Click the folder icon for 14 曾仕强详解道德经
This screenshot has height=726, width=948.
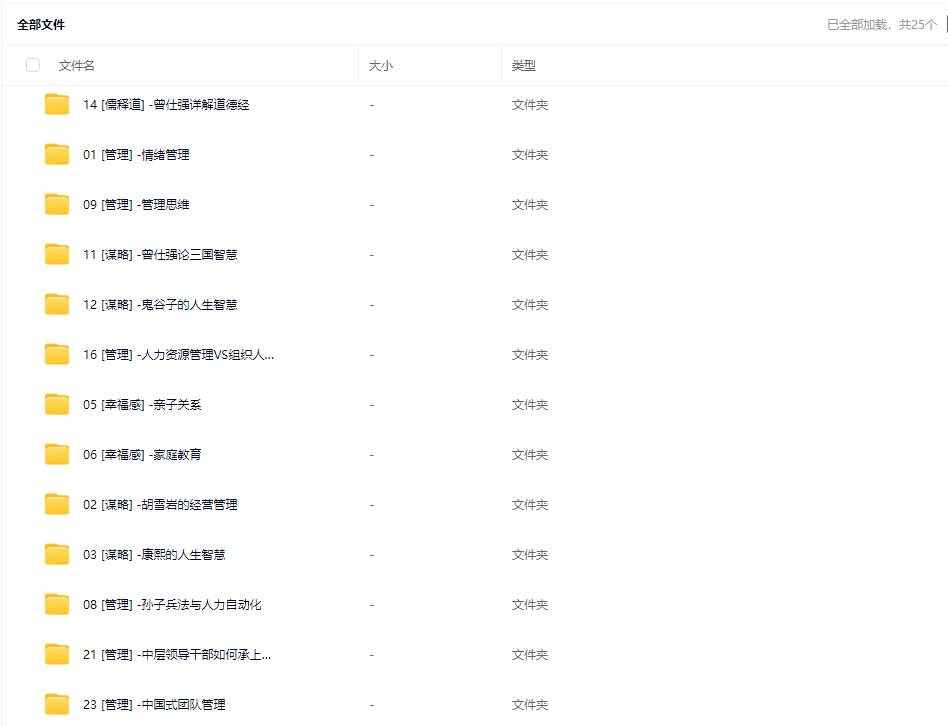(x=57, y=104)
